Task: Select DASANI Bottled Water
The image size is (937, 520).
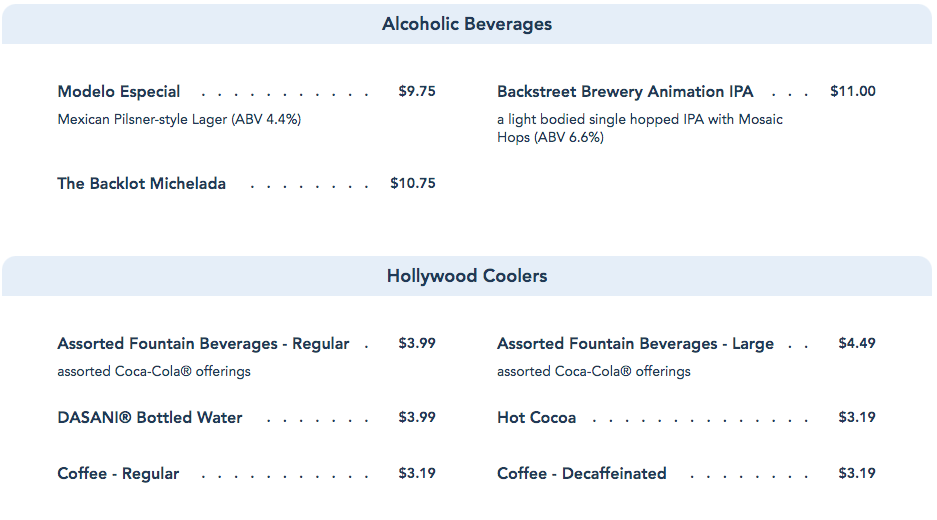Action: click(150, 418)
